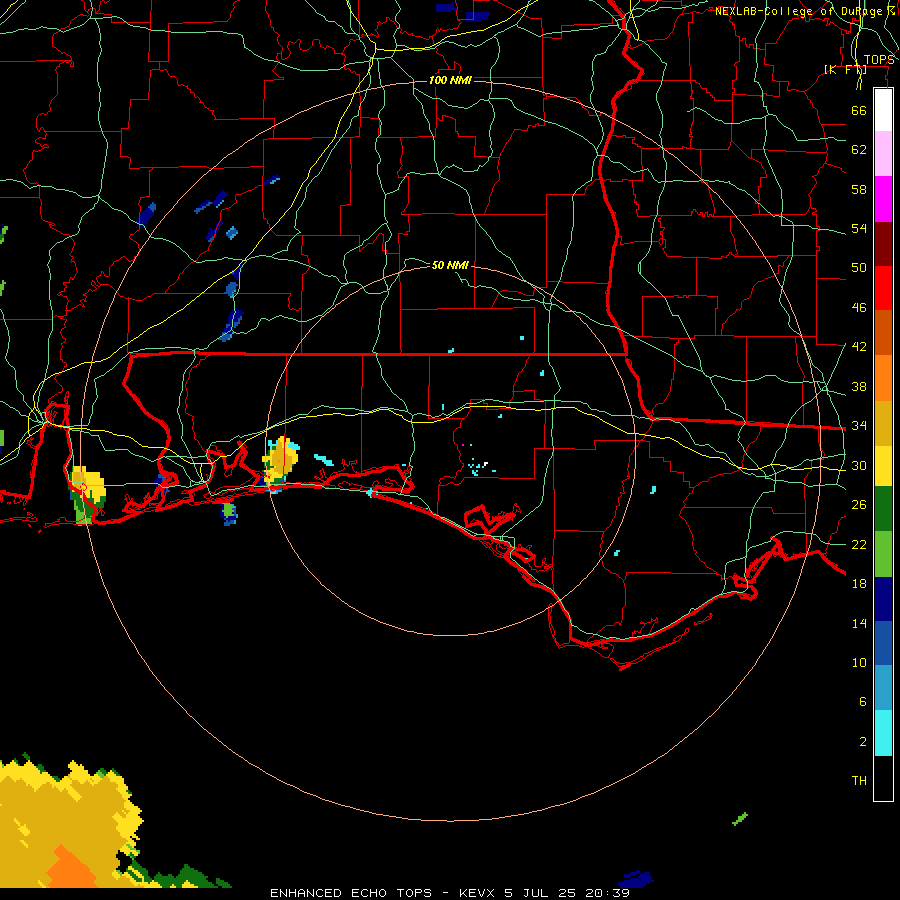Click the '58' legend value
Viewport: 900px width, 900px height.
pyautogui.click(x=859, y=189)
